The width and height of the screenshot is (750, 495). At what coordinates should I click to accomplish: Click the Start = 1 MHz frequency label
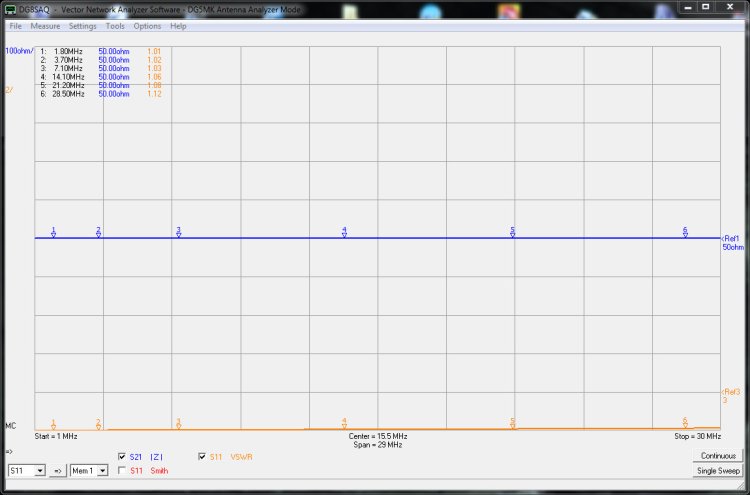coord(56,437)
